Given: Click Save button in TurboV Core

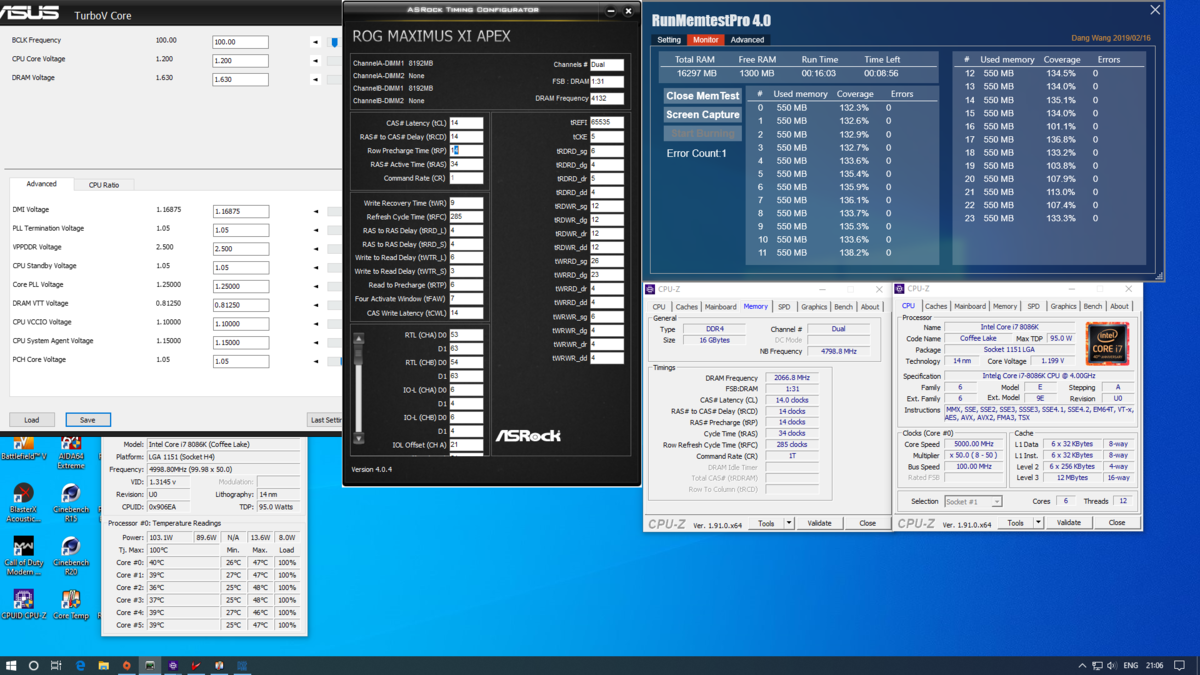Looking at the screenshot, I should pyautogui.click(x=88, y=420).
